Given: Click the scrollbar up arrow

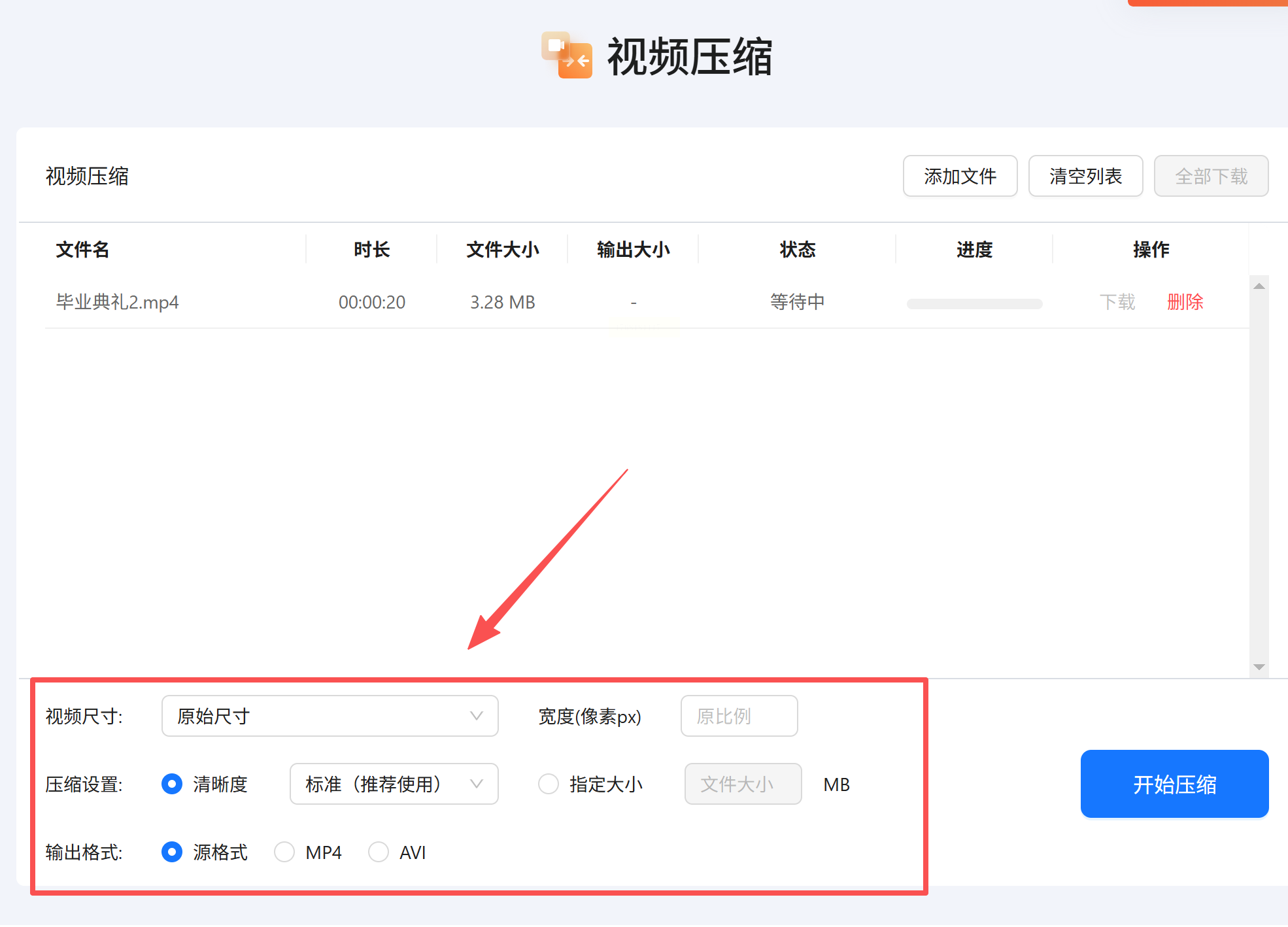Looking at the screenshot, I should coord(1259,286).
